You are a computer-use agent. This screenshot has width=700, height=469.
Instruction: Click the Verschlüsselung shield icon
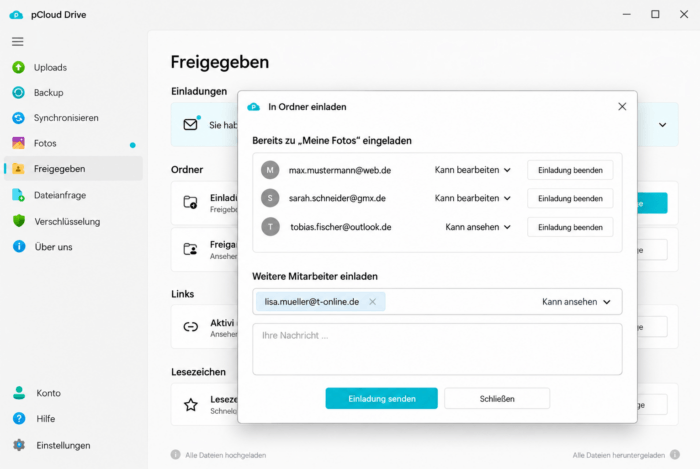[x=19, y=221]
